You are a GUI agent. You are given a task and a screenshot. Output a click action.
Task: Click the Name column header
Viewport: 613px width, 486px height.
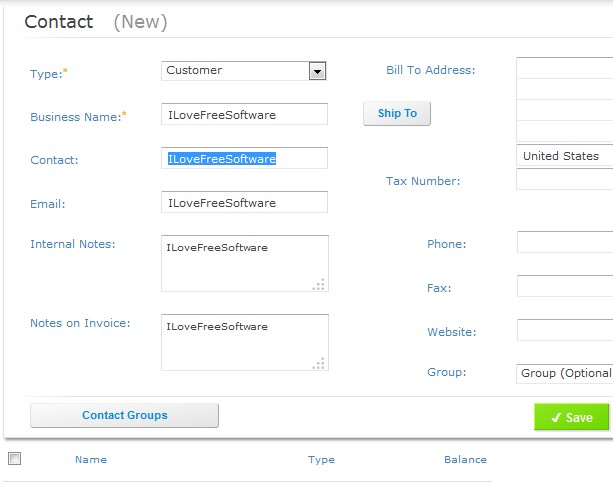pos(91,459)
